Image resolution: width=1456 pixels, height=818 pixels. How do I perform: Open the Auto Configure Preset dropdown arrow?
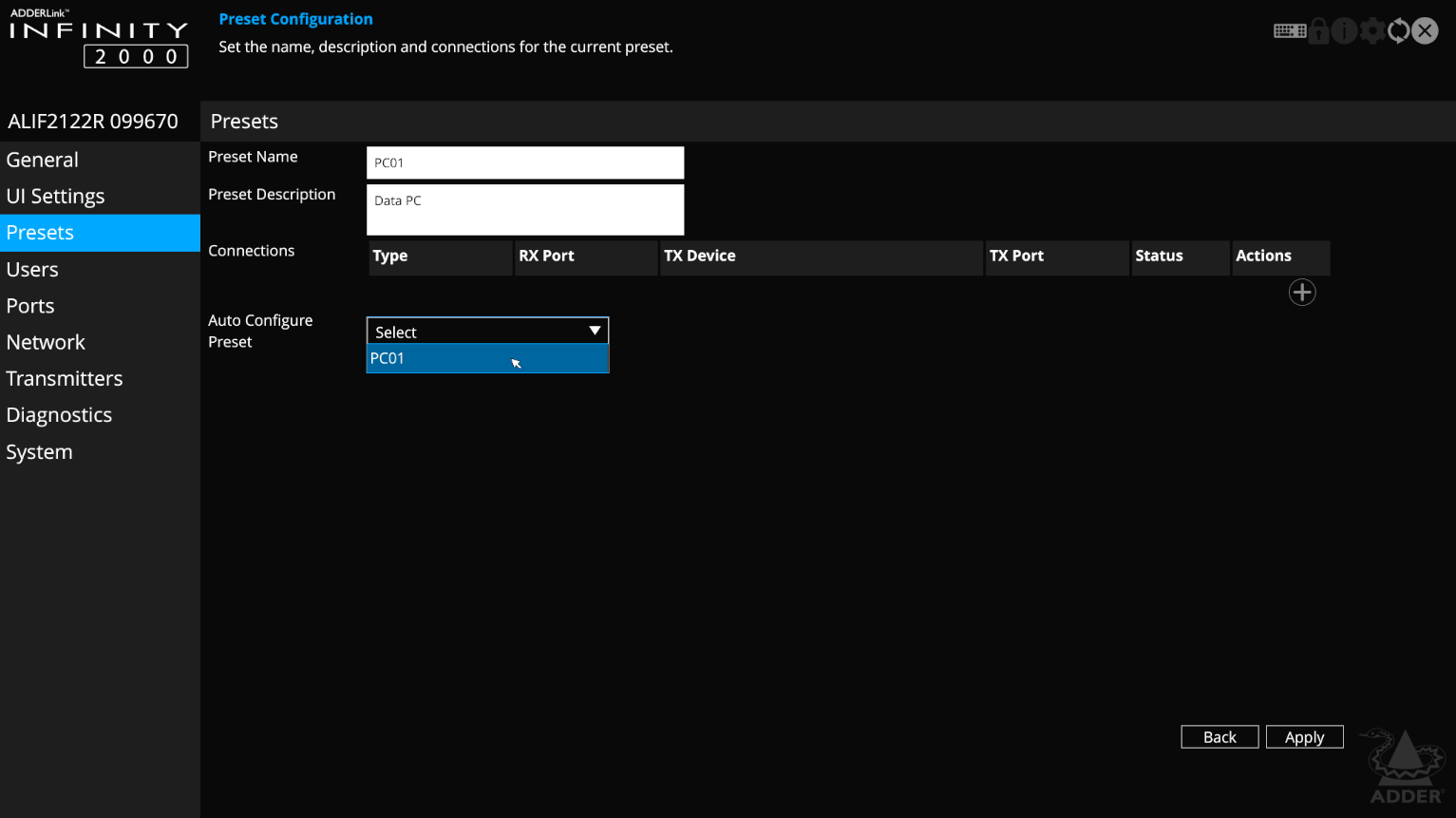(595, 331)
